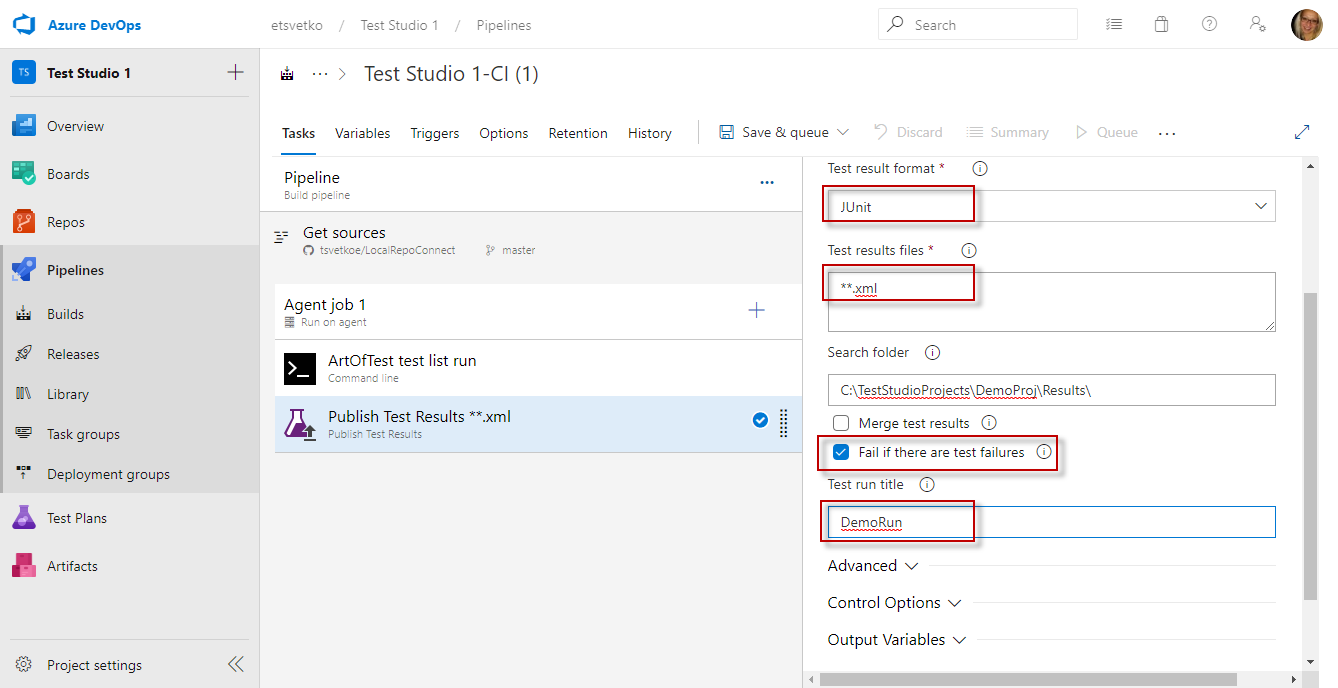This screenshot has height=688, width=1338.
Task: Click the Queue button
Action: tap(1106, 132)
